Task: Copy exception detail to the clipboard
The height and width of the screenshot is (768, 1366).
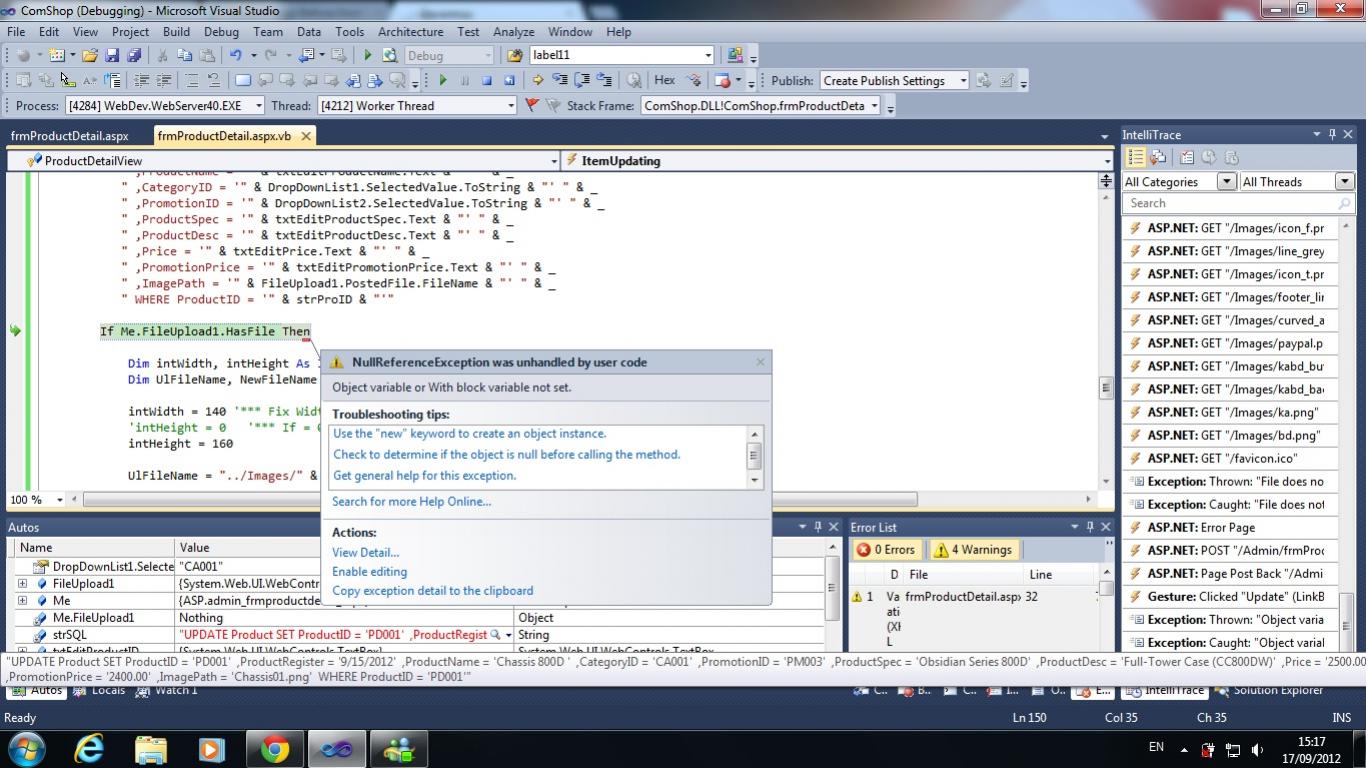Action: click(433, 591)
